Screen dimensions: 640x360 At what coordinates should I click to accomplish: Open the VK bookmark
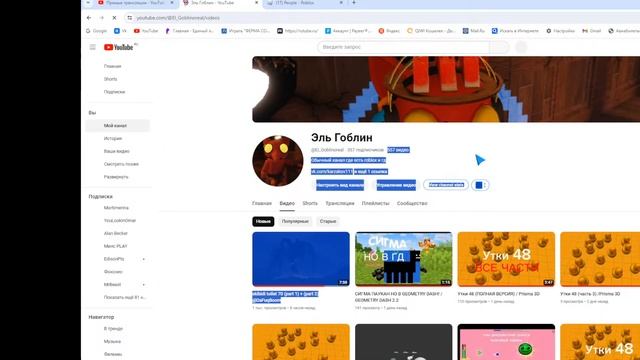(x=120, y=31)
